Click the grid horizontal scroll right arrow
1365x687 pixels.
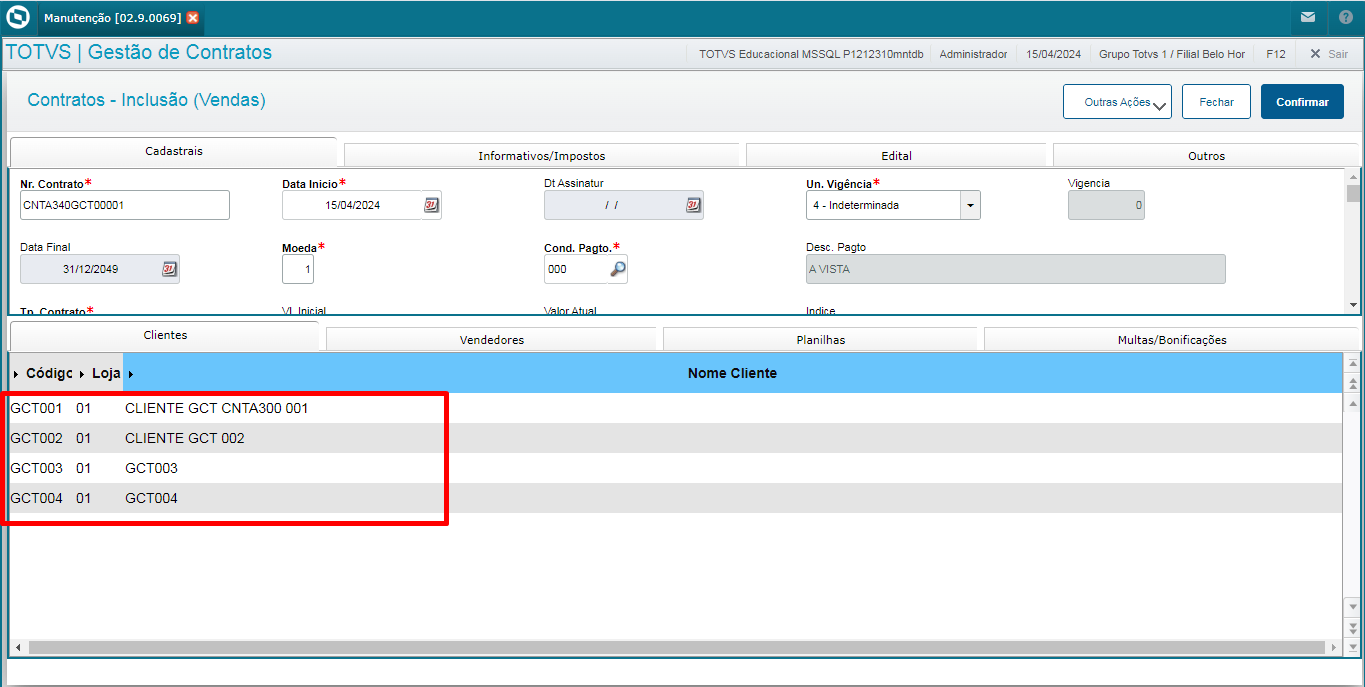pos(1336,648)
